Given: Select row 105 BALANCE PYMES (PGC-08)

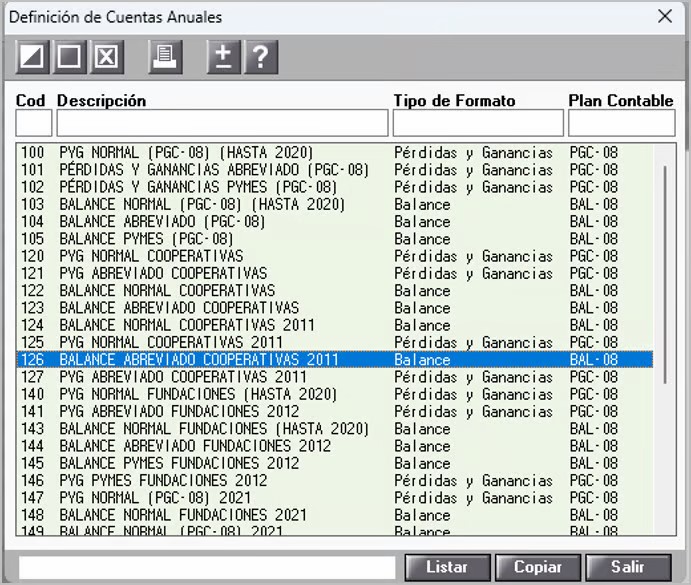Looking at the screenshot, I should tap(335, 238).
